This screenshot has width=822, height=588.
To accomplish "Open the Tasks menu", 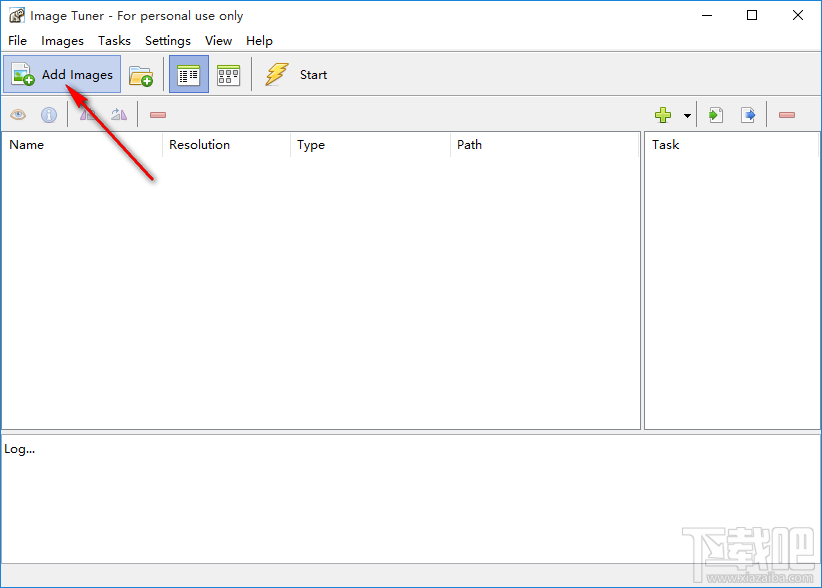I will pyautogui.click(x=114, y=40).
